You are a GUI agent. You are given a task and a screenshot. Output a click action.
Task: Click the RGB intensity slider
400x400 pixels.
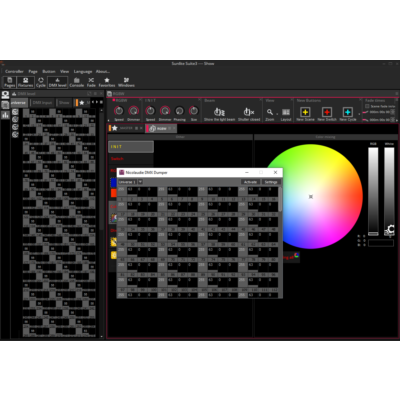(373, 191)
